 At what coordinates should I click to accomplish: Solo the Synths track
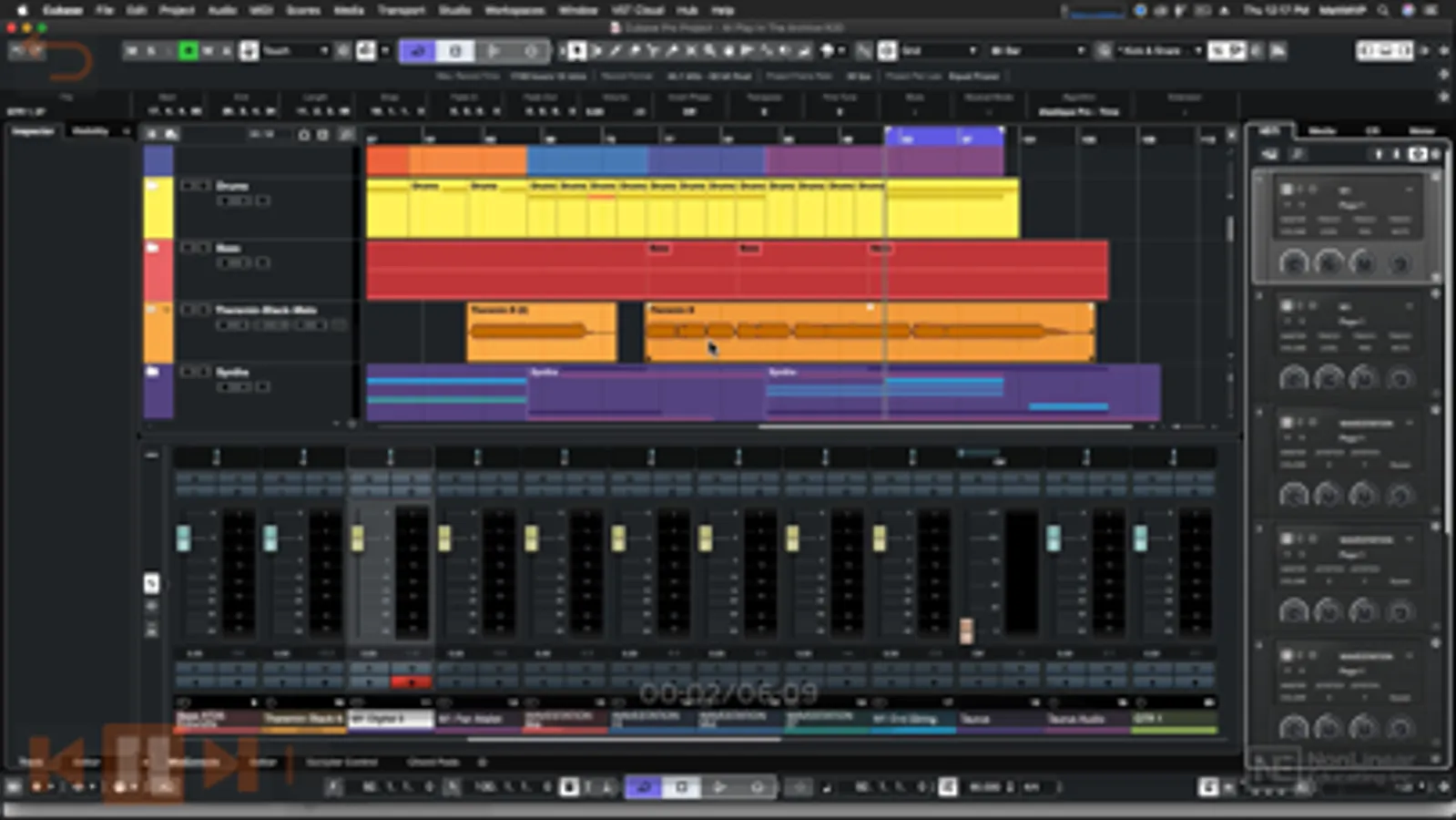pyautogui.click(x=204, y=372)
